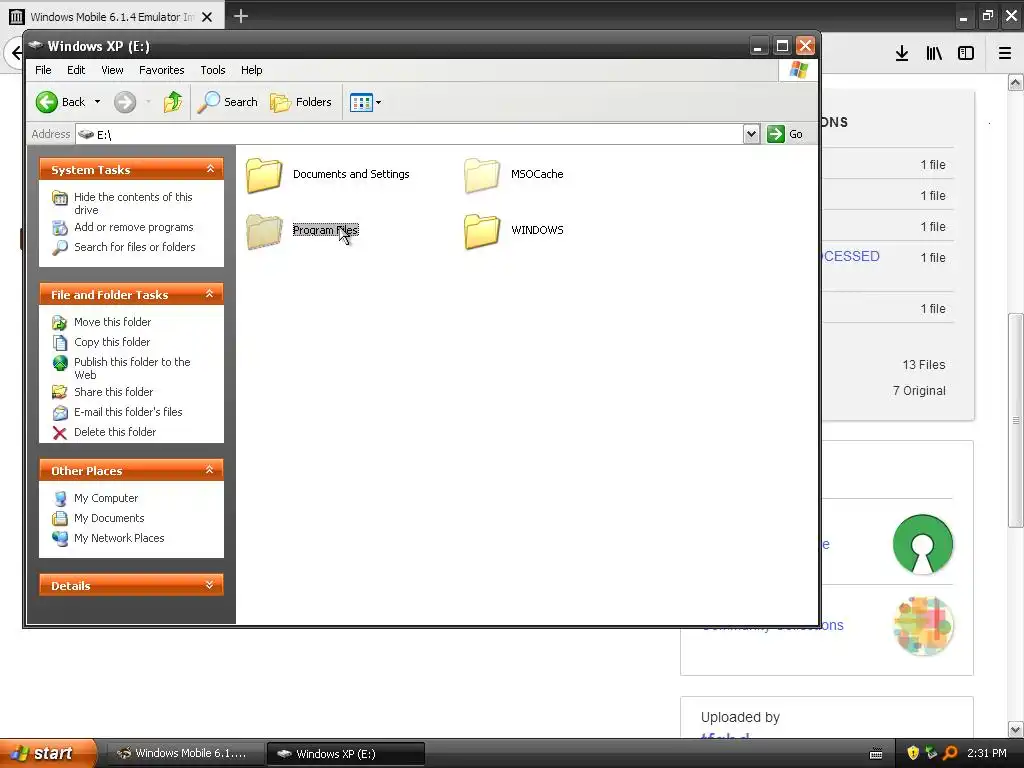Click the green Go button

click(x=785, y=134)
